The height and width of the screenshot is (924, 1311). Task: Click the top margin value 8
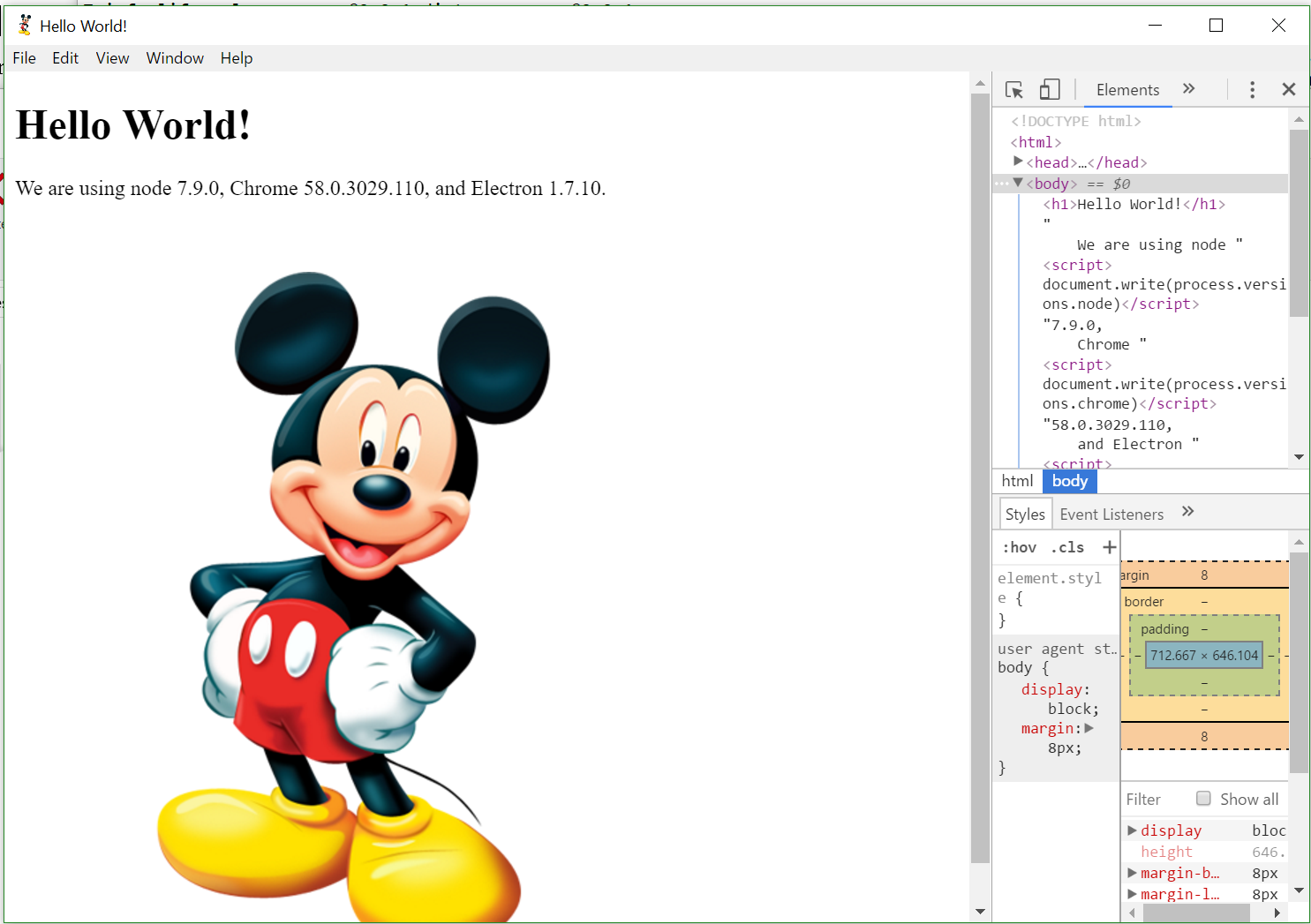(x=1204, y=575)
